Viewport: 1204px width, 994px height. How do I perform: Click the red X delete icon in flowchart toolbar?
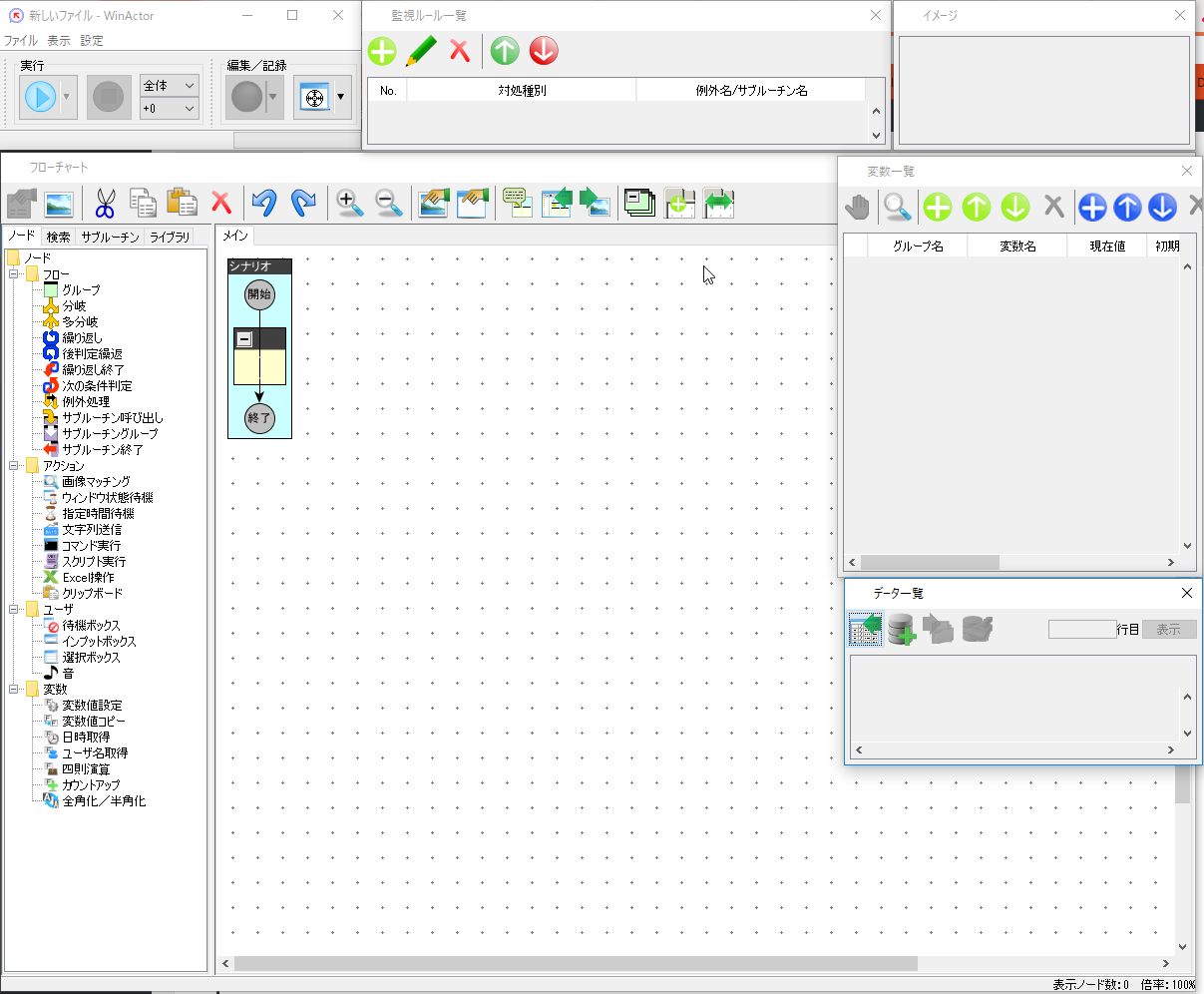click(x=221, y=204)
